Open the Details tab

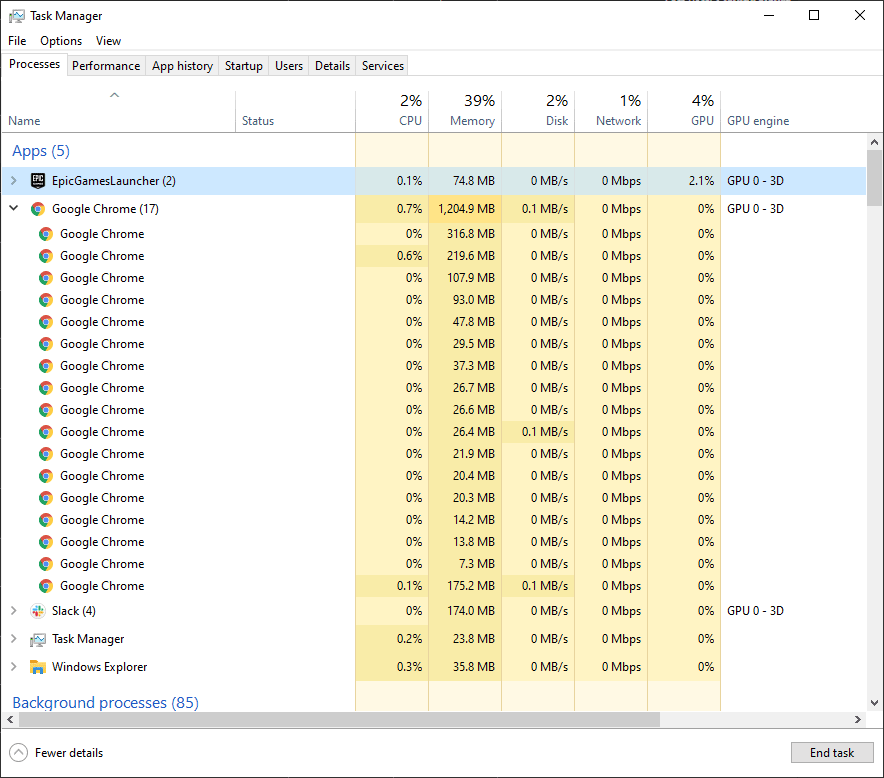click(x=333, y=66)
